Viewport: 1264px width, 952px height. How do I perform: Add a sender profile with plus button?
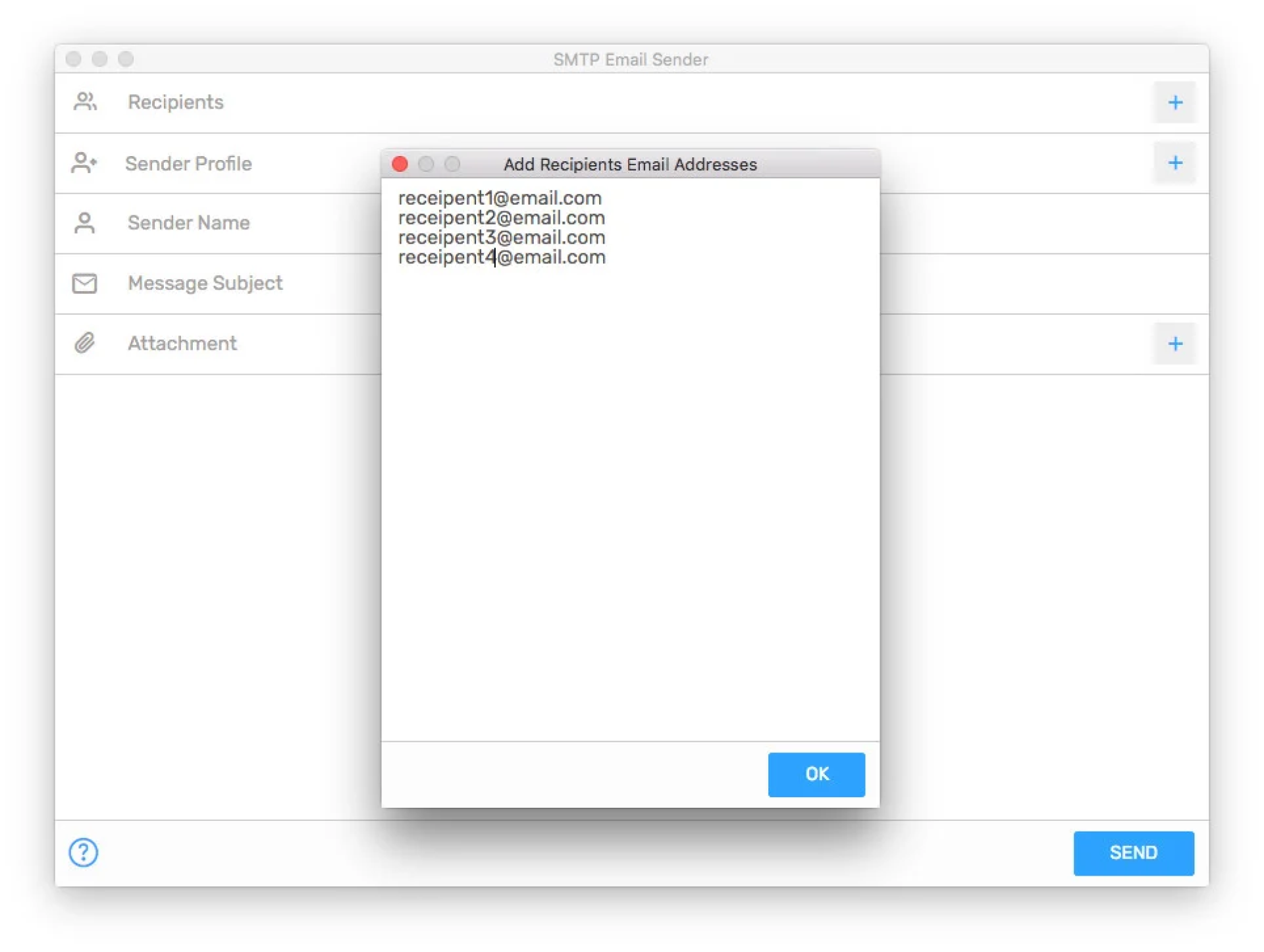click(1174, 163)
